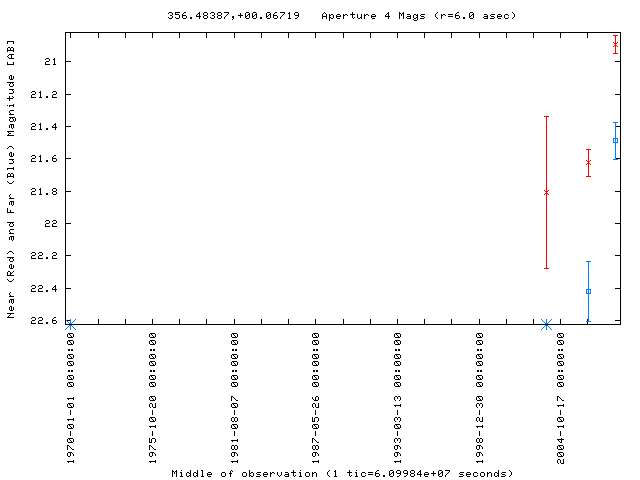
Task: Click the 2004-10-17 00:00:00 date label
Action: coord(561,398)
